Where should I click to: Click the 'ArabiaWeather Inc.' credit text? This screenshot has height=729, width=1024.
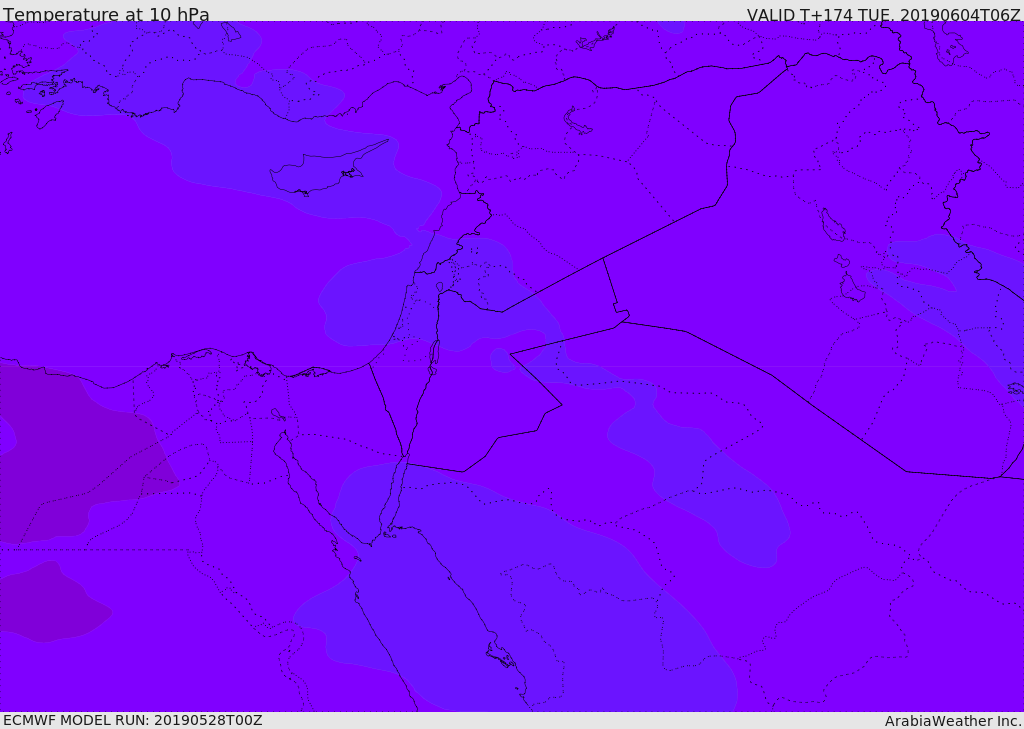[953, 721]
